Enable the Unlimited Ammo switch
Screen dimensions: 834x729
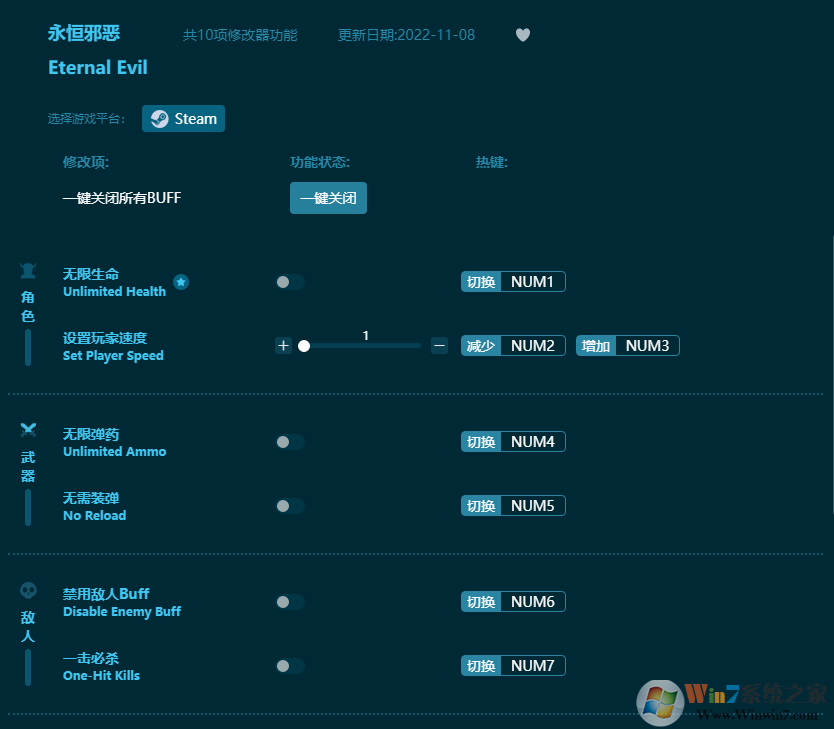coord(290,442)
